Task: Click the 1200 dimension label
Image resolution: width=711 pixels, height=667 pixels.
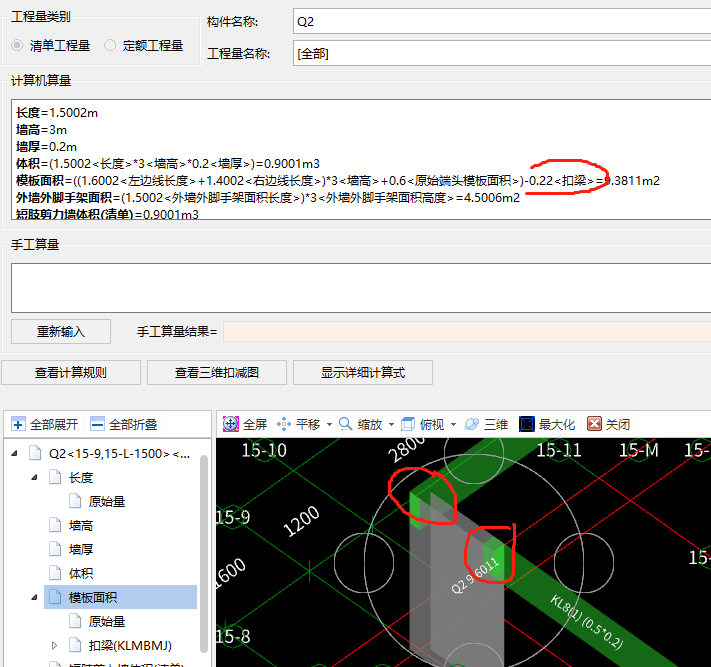Action: pyautogui.click(x=301, y=521)
